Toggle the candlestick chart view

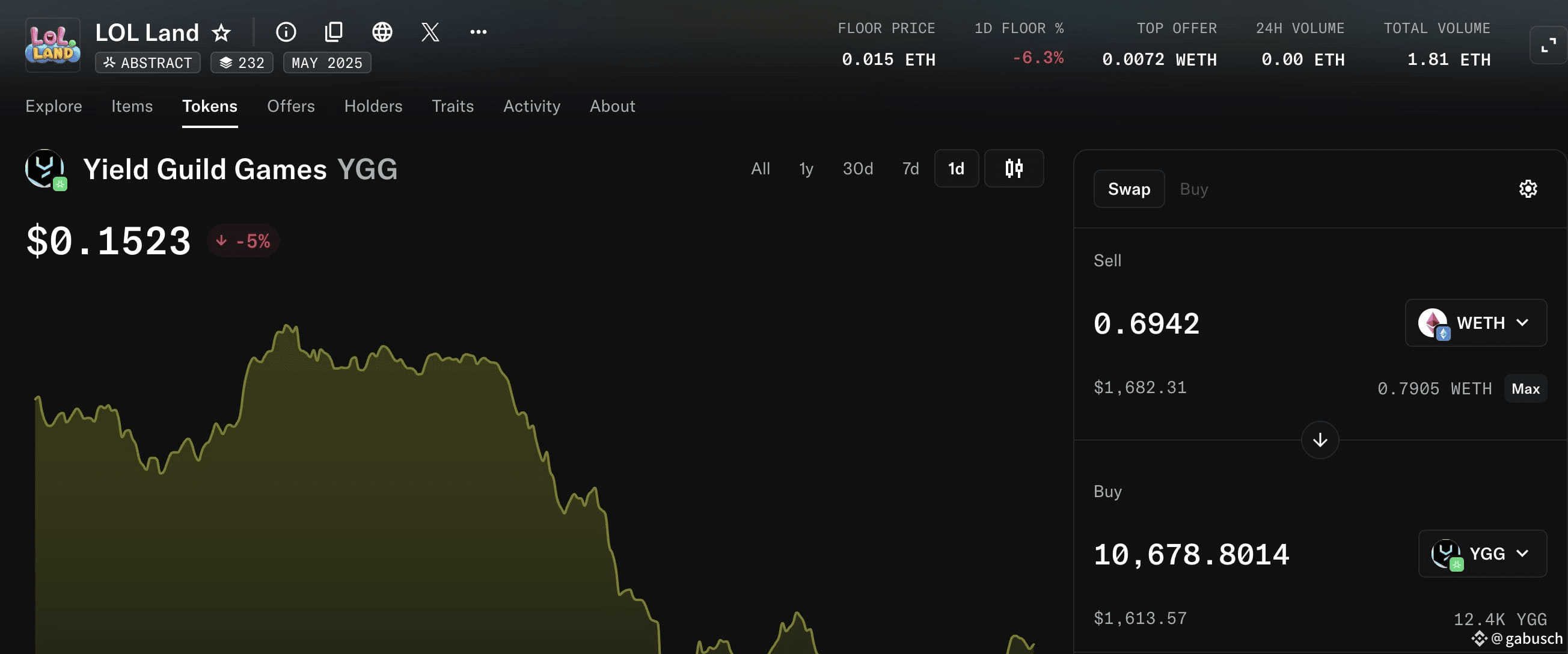point(1014,168)
